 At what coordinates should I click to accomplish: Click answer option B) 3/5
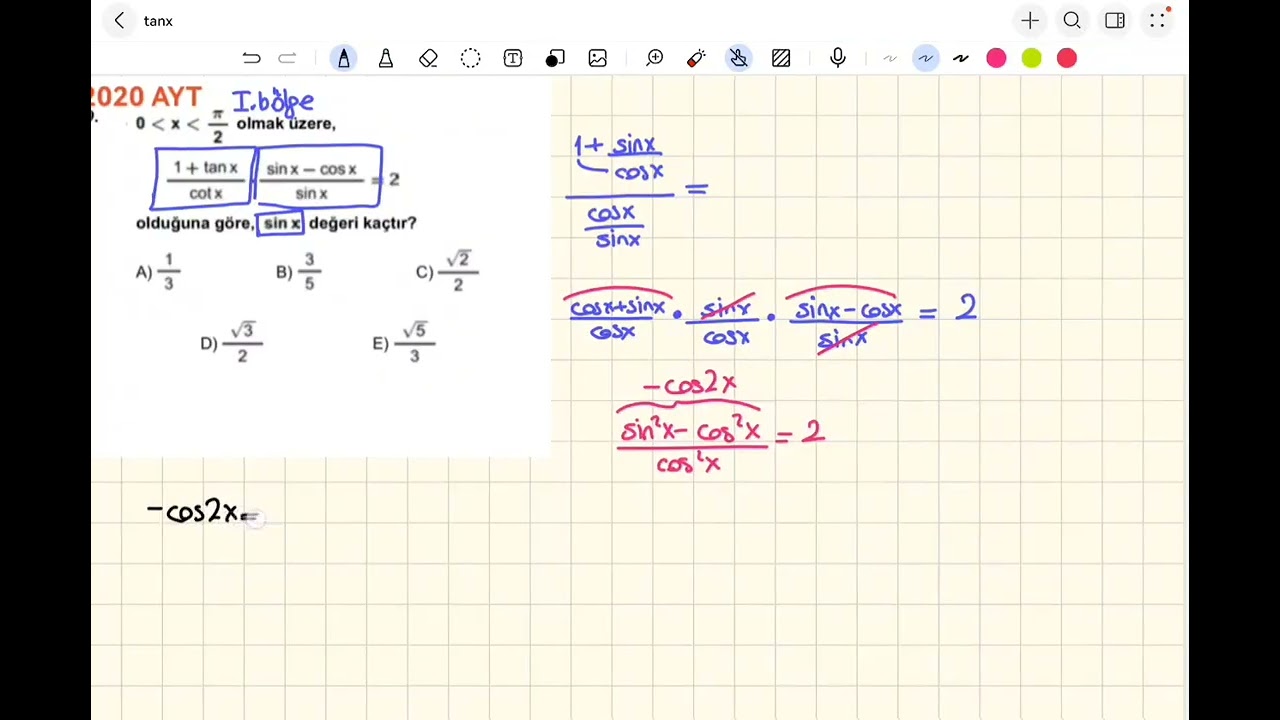pos(298,272)
